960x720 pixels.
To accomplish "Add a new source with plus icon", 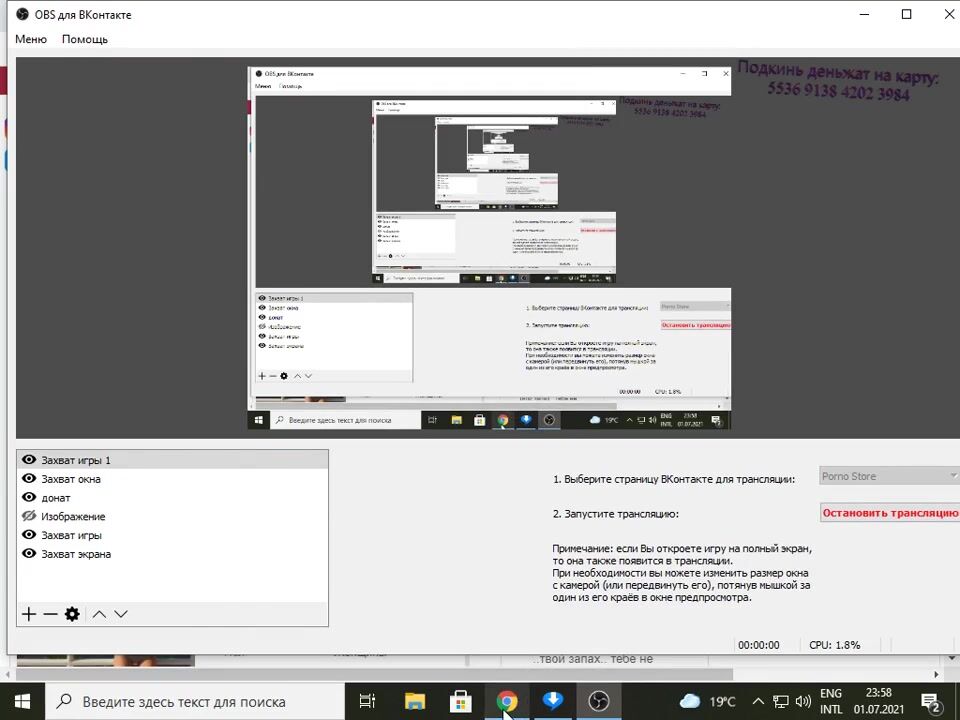I will pos(29,614).
